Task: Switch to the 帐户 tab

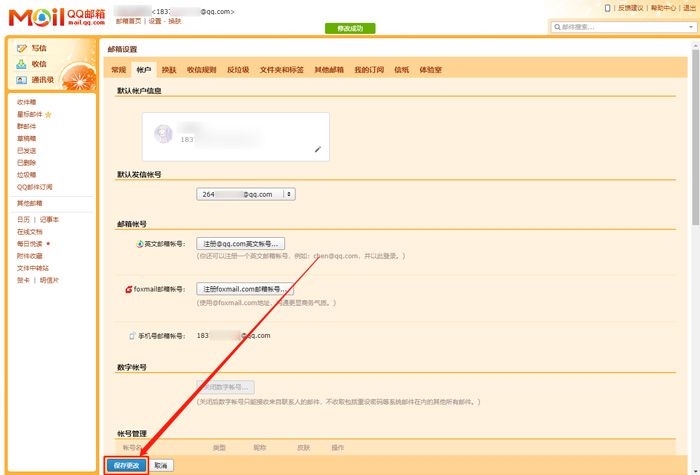Action: [x=144, y=70]
